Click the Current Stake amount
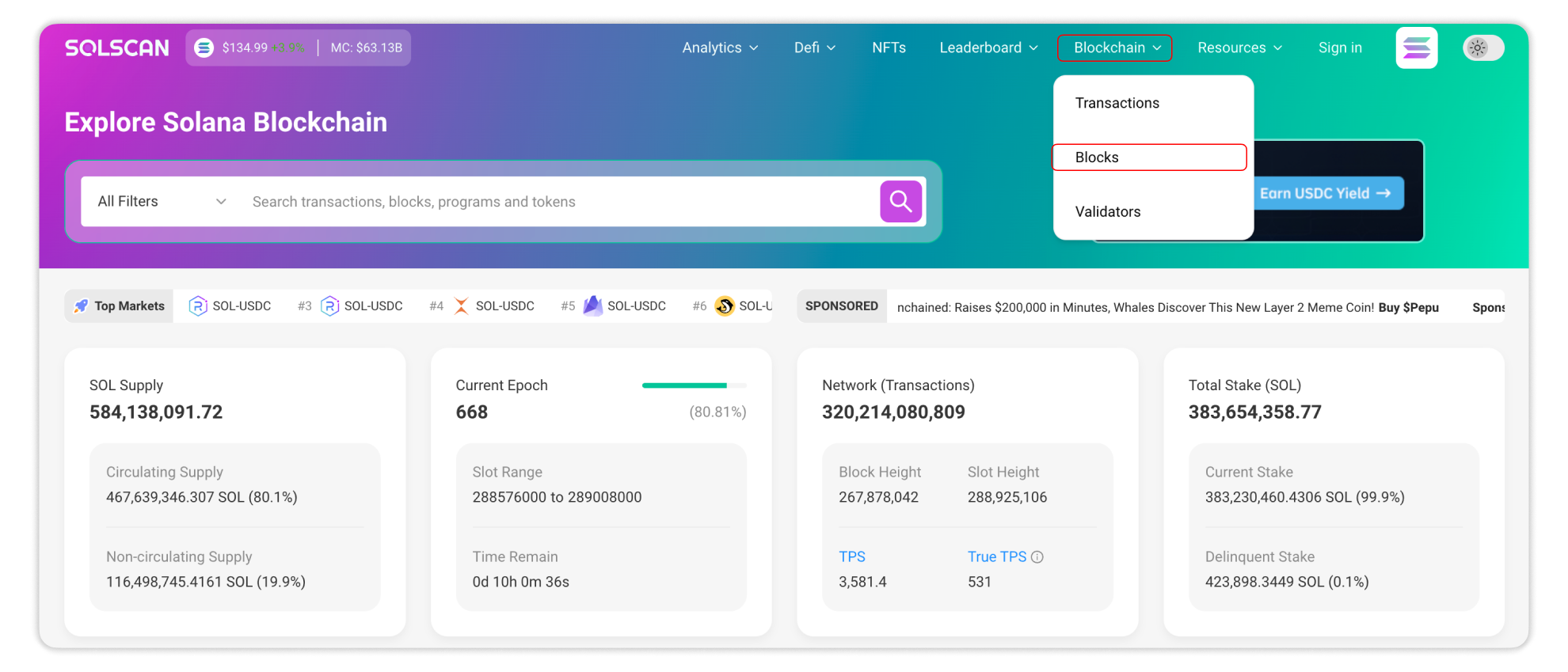1568x672 pixels. [x=1305, y=497]
